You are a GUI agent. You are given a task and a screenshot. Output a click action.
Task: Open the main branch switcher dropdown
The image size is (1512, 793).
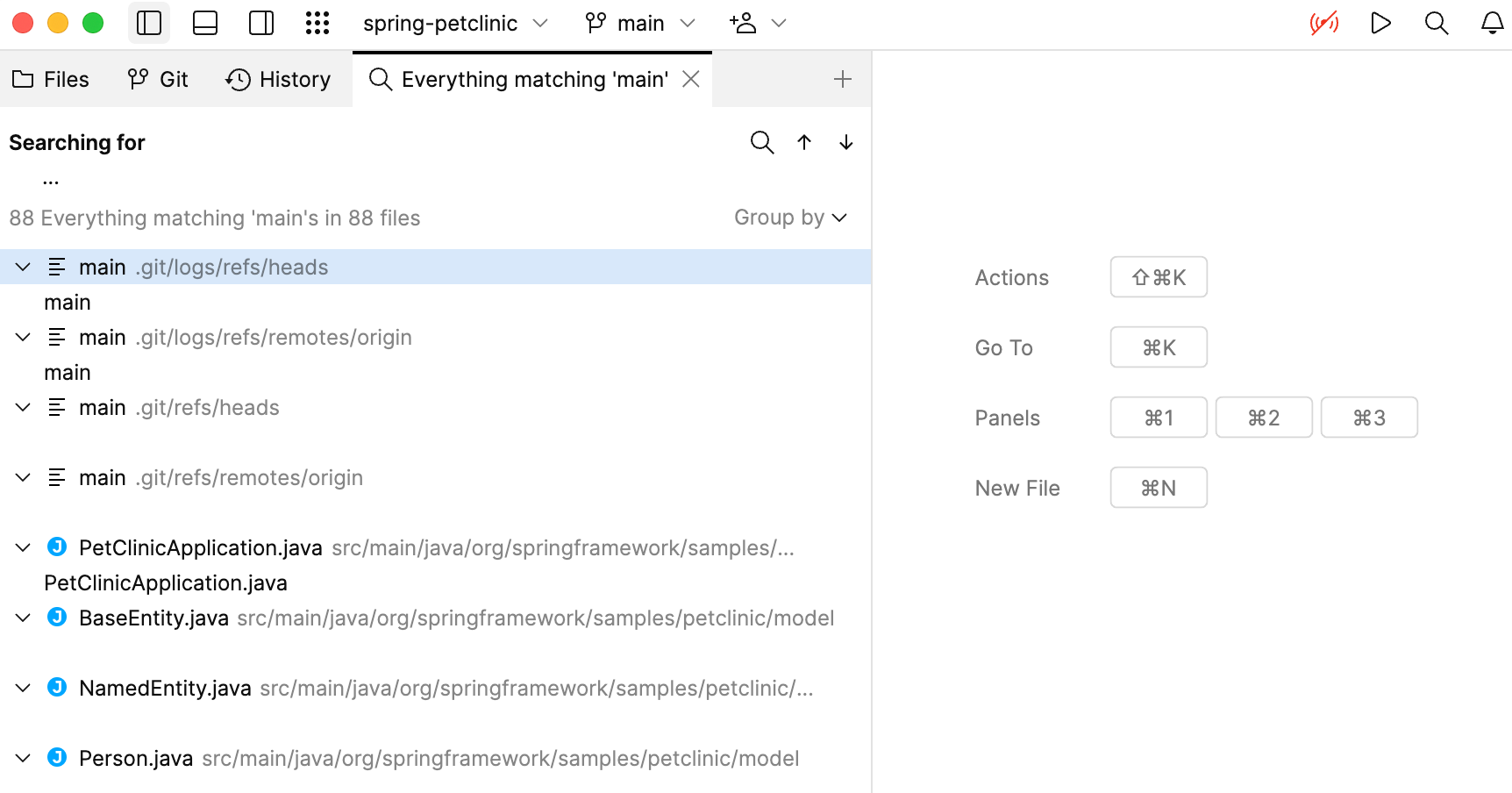click(x=639, y=23)
